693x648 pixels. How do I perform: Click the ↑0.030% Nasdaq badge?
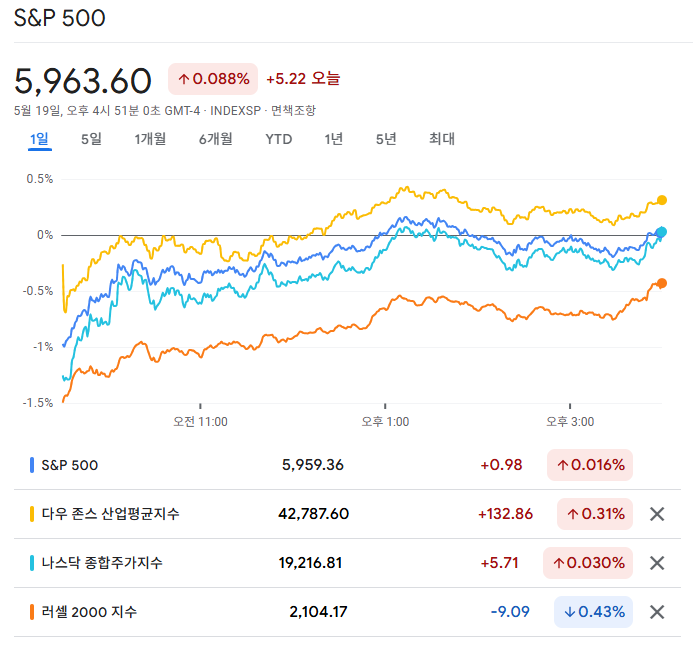[x=588, y=563]
